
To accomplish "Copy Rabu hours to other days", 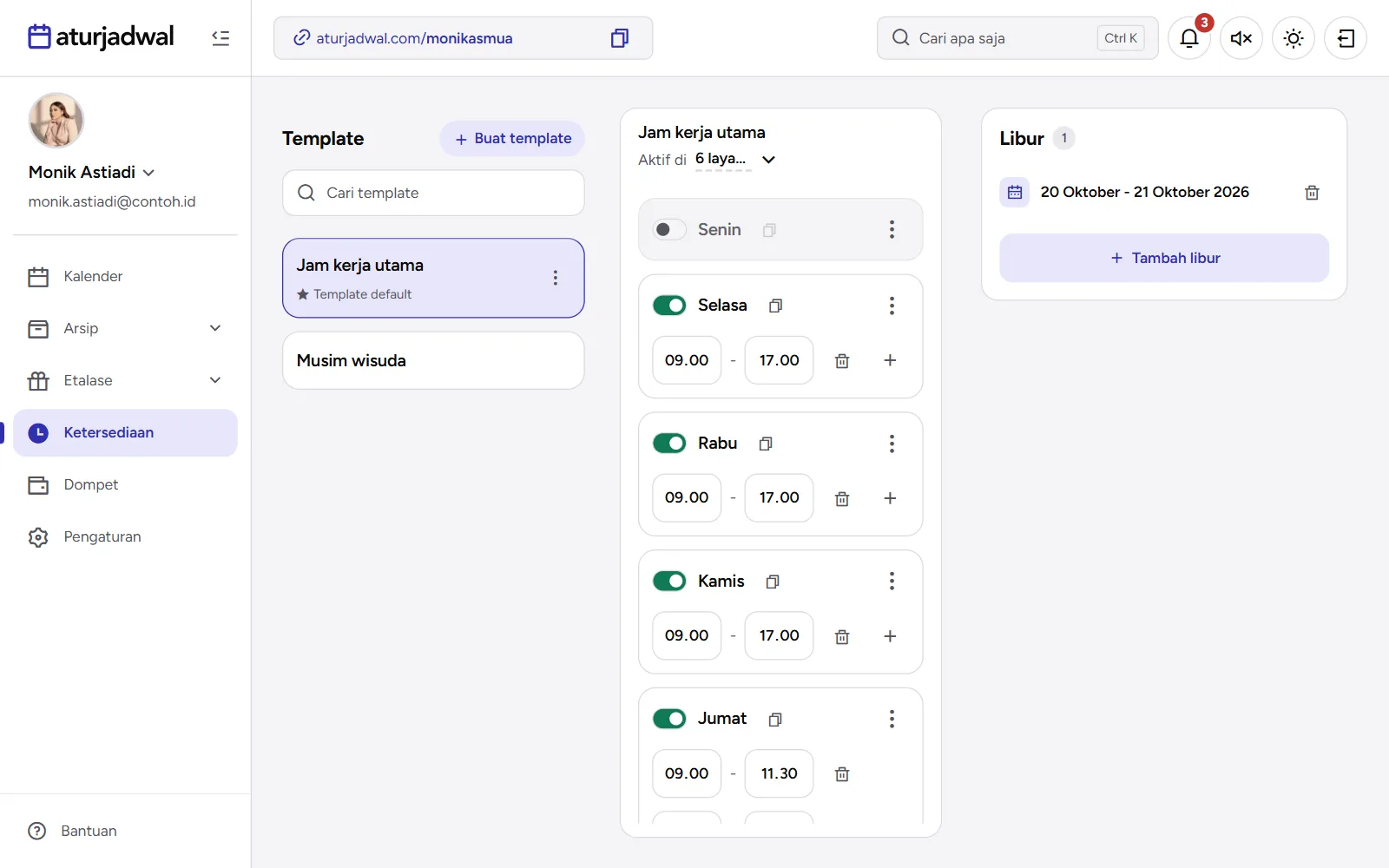I will click(x=766, y=444).
